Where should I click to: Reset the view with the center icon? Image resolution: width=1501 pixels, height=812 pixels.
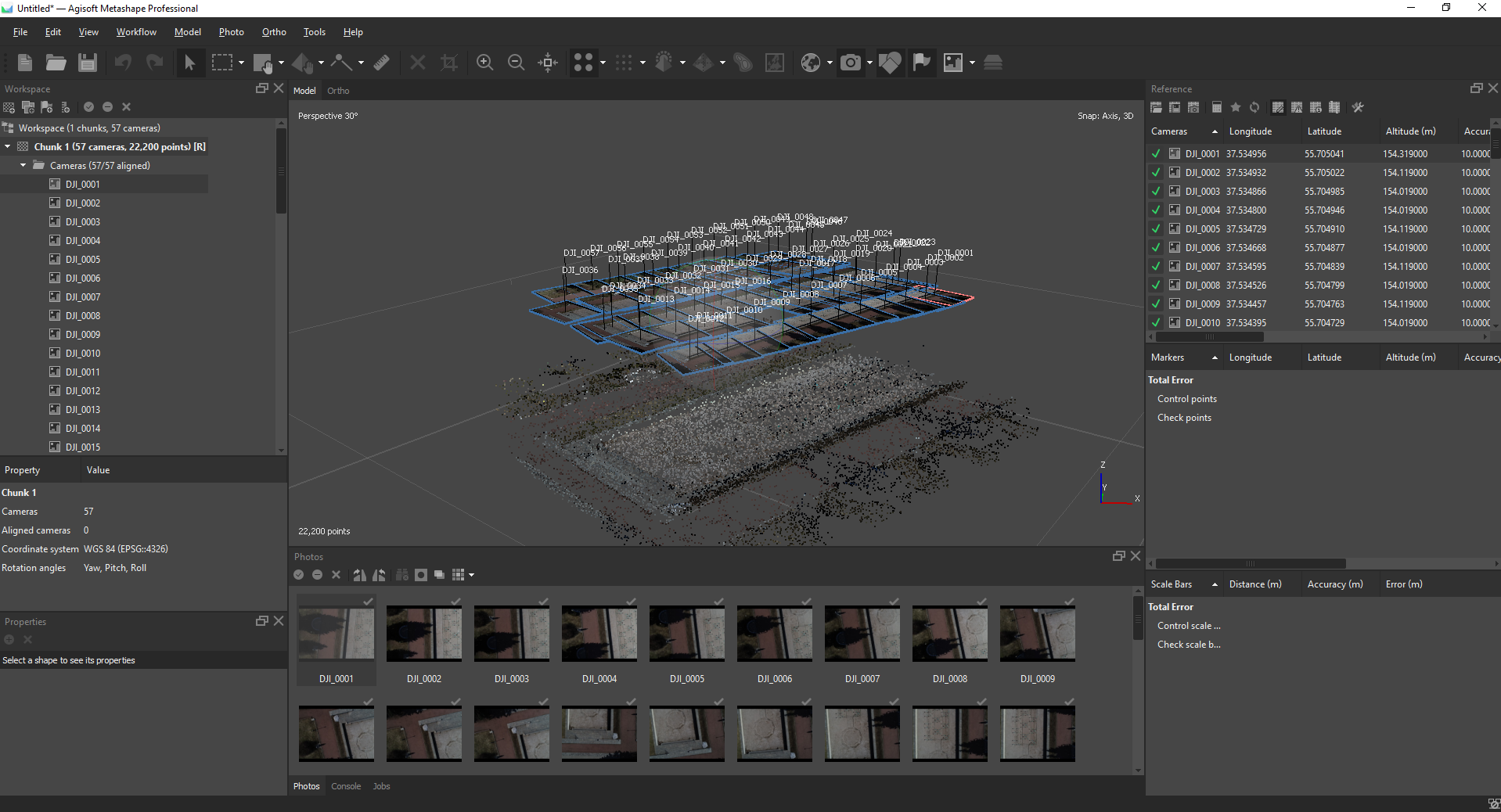pos(548,63)
